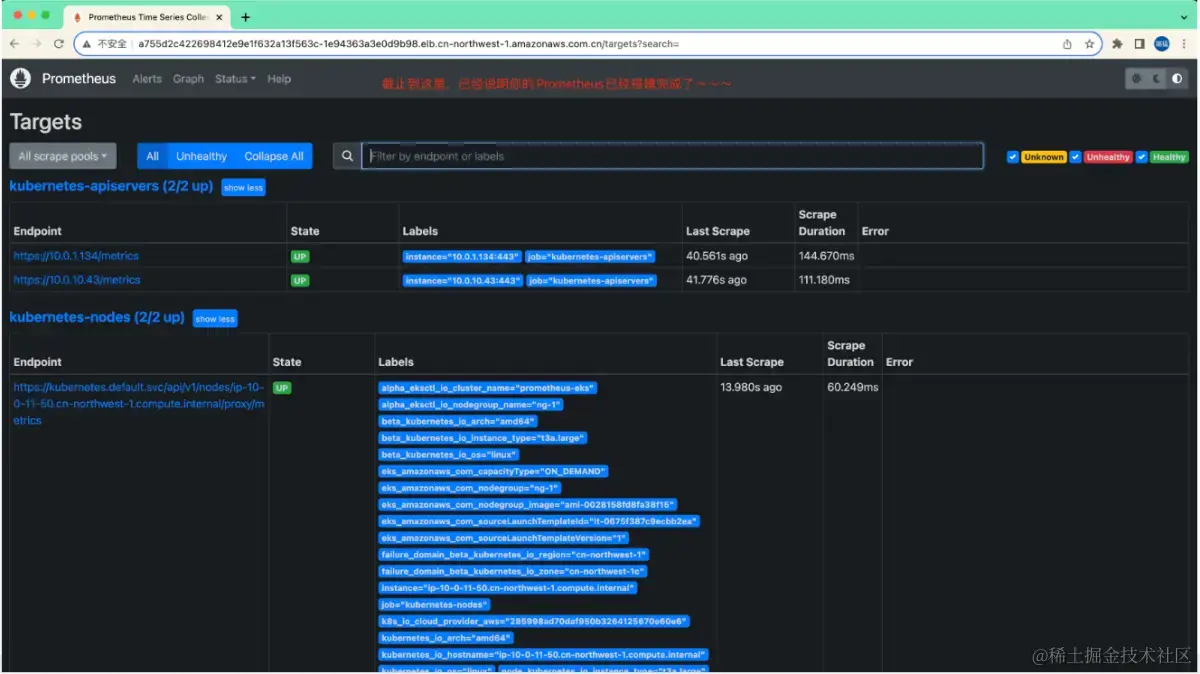Viewport: 1200px width, 674px height.
Task: Switch to browser-preferred theme
Action: coord(1137,78)
